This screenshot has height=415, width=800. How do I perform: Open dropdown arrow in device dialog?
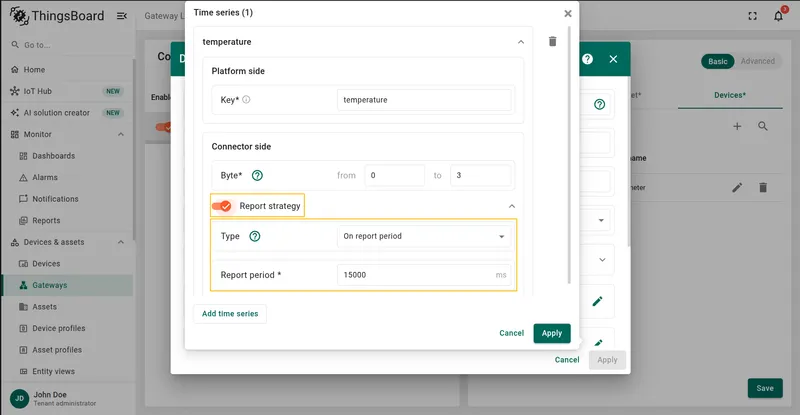tap(601, 221)
